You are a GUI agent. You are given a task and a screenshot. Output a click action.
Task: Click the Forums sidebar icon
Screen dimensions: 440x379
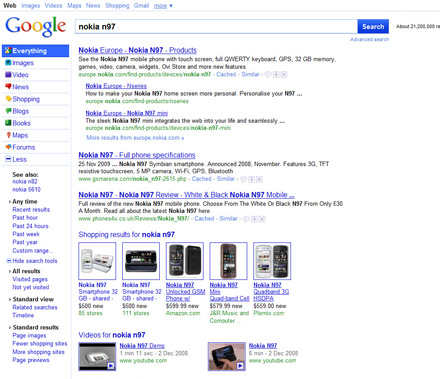click(8, 147)
